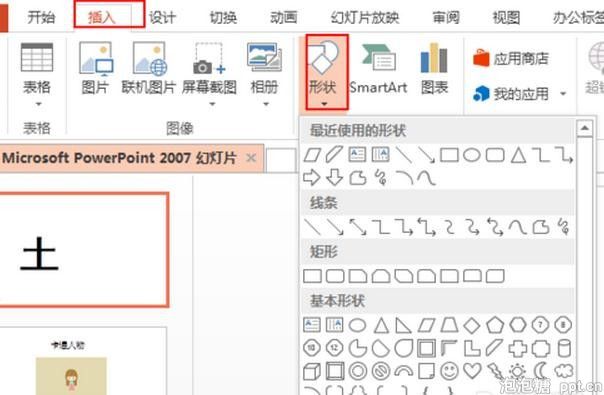Choose the snip single corner rectangle
Viewport: 604px width, 395px height.
coord(358,276)
